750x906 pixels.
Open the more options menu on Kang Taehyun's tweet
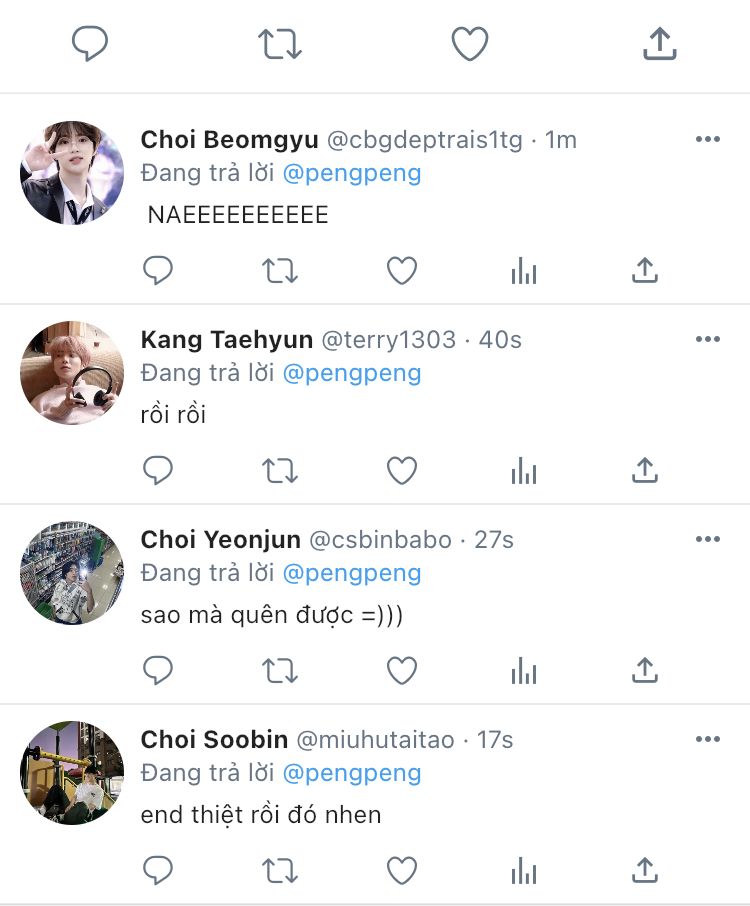coord(708,340)
